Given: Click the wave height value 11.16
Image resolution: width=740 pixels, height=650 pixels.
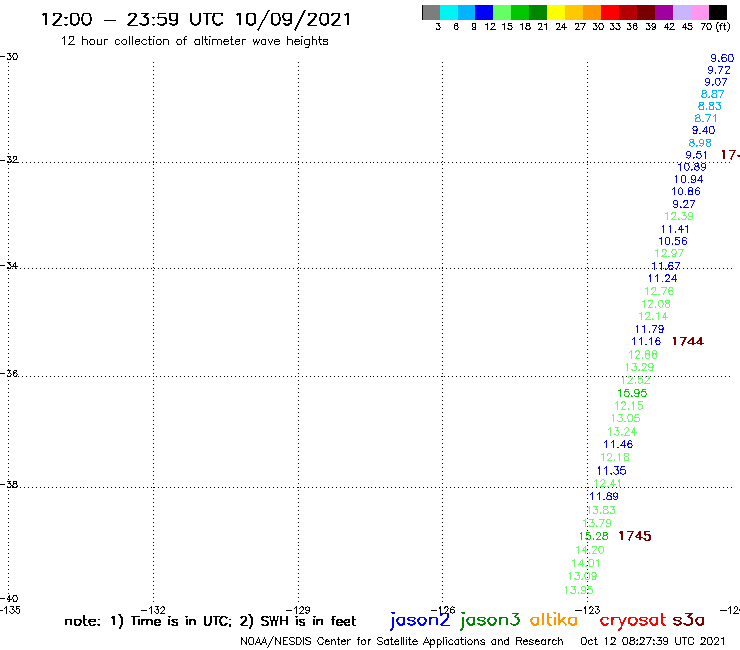Looking at the screenshot, I should tap(647, 341).
